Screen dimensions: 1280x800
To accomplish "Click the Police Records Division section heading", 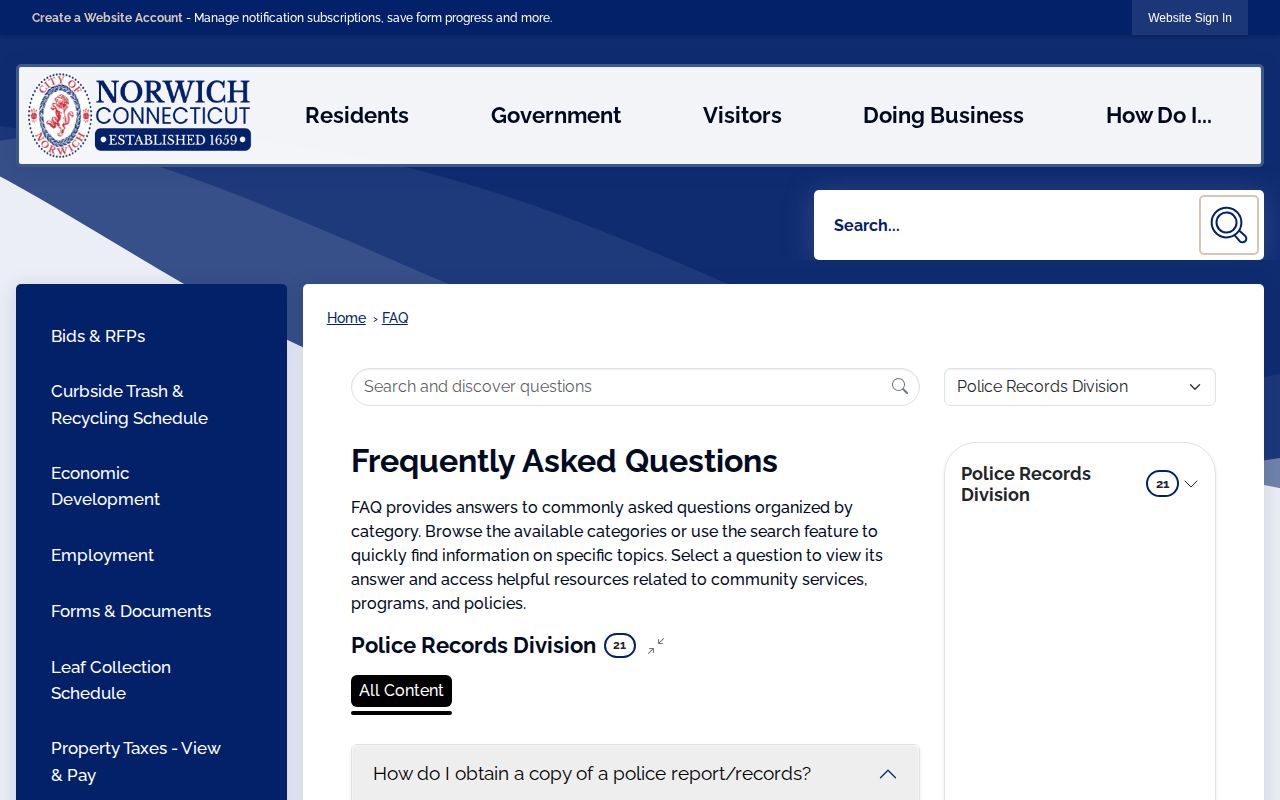I will tap(473, 646).
